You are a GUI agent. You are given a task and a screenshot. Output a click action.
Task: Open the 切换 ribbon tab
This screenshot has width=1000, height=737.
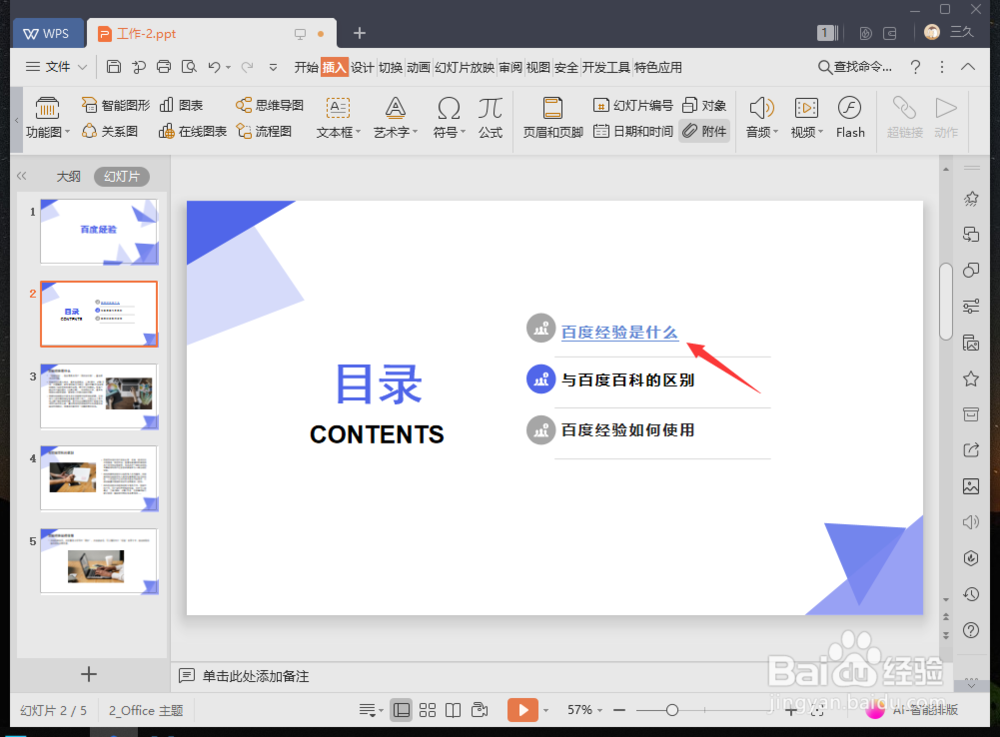click(x=390, y=67)
